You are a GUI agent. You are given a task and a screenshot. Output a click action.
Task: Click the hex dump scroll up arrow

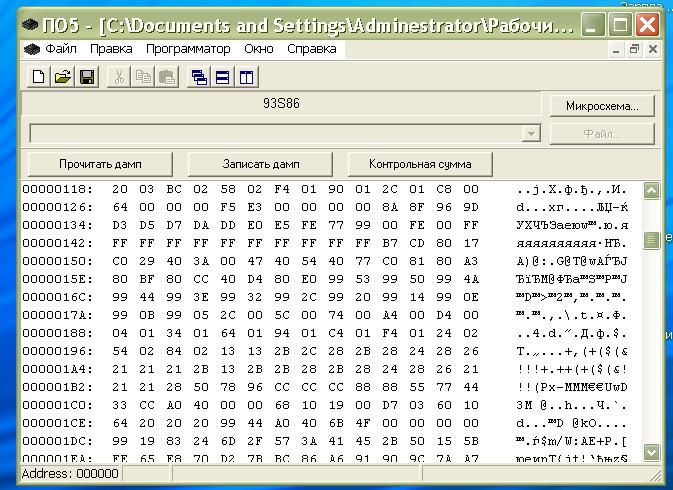(651, 191)
